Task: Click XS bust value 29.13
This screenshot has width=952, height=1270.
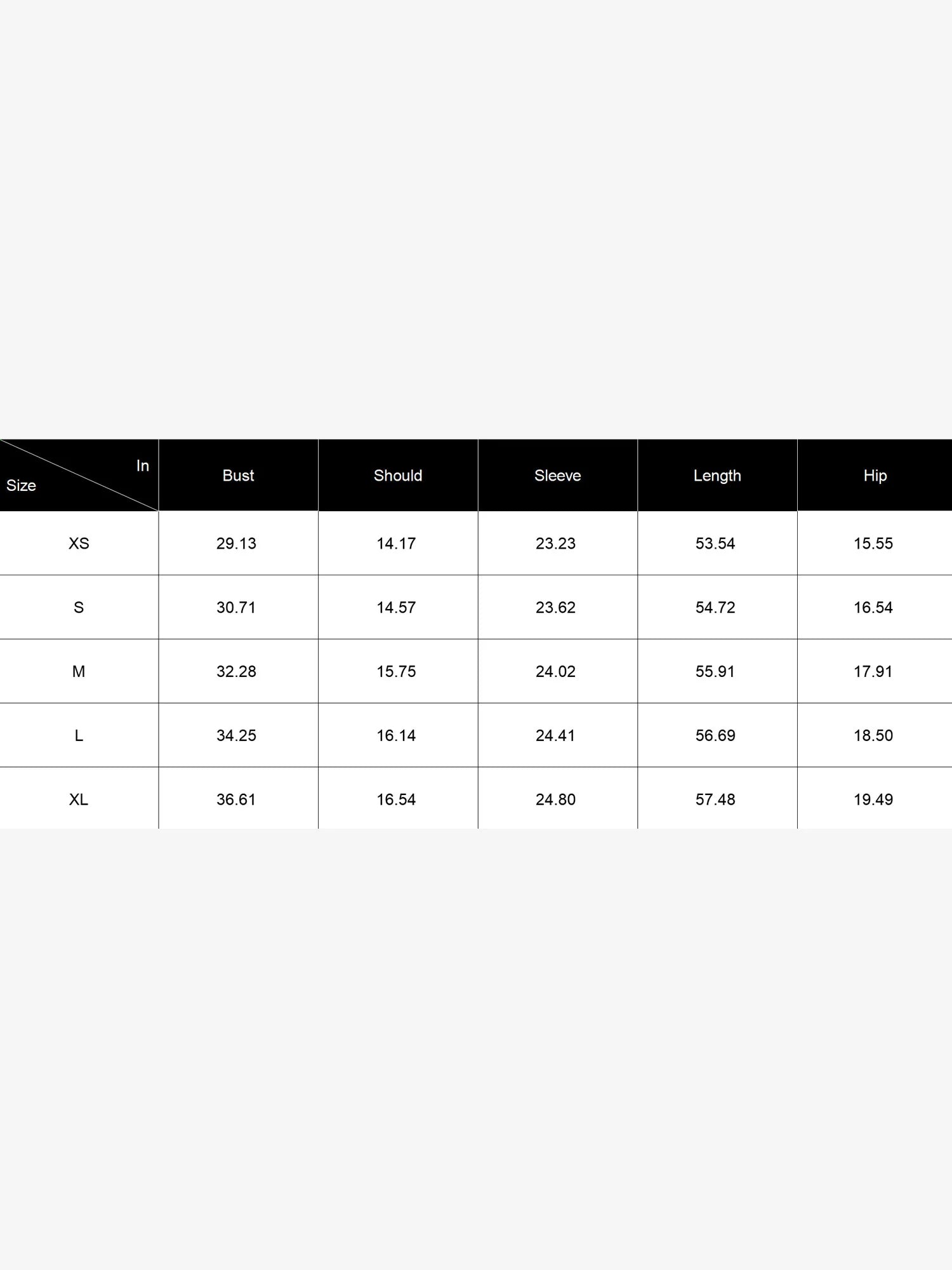Action: [x=236, y=544]
